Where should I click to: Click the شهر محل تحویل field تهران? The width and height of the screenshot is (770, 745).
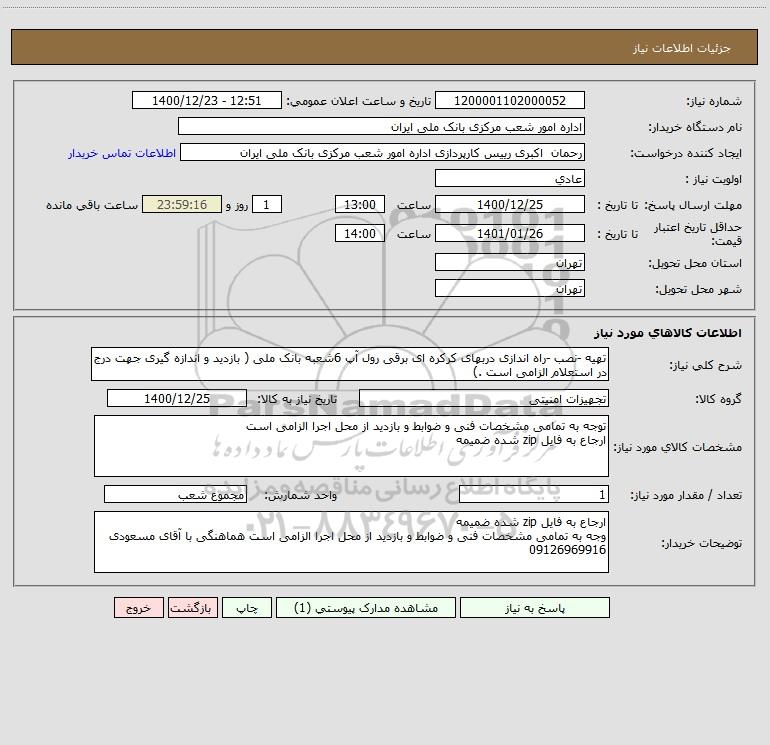click(510, 288)
